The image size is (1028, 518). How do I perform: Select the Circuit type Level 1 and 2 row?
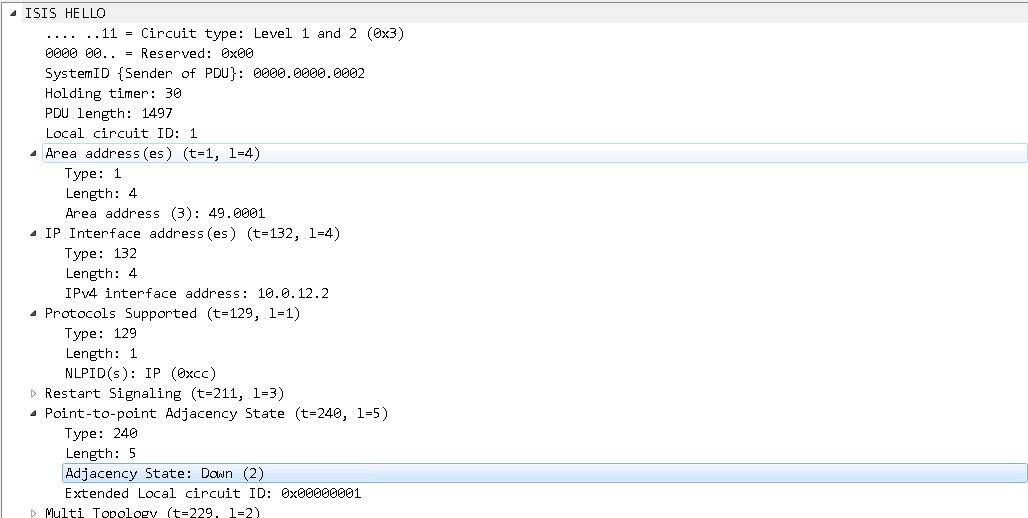[x=224, y=33]
